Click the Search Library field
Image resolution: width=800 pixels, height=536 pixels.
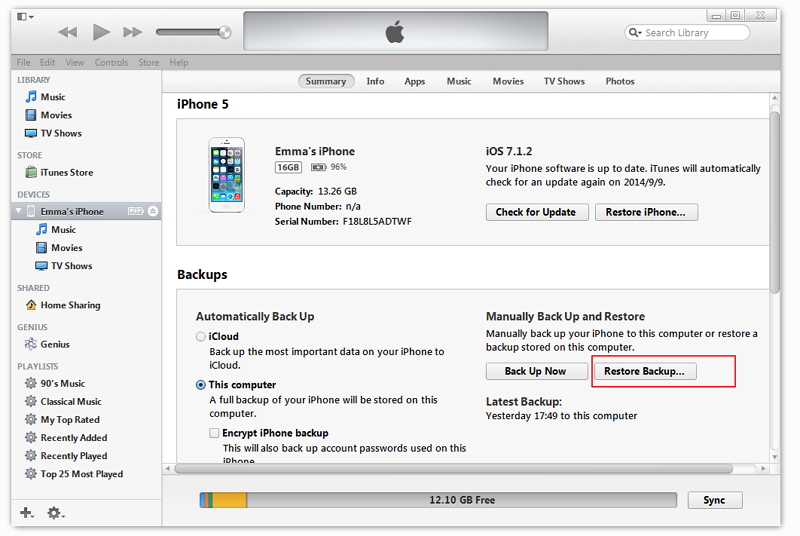(687, 33)
